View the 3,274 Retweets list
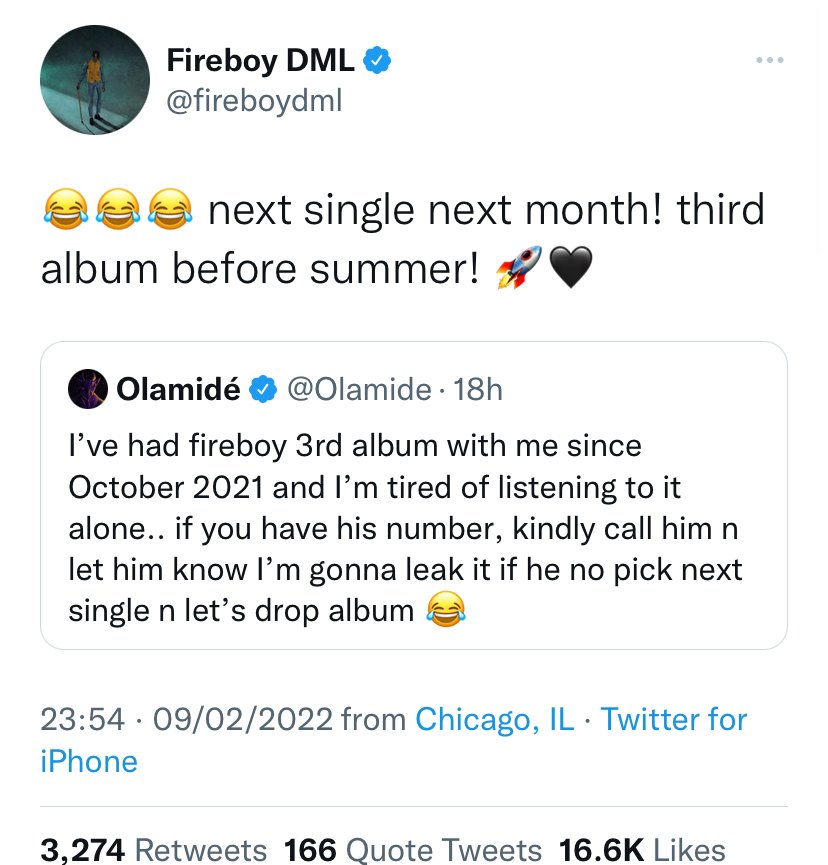 pos(154,850)
